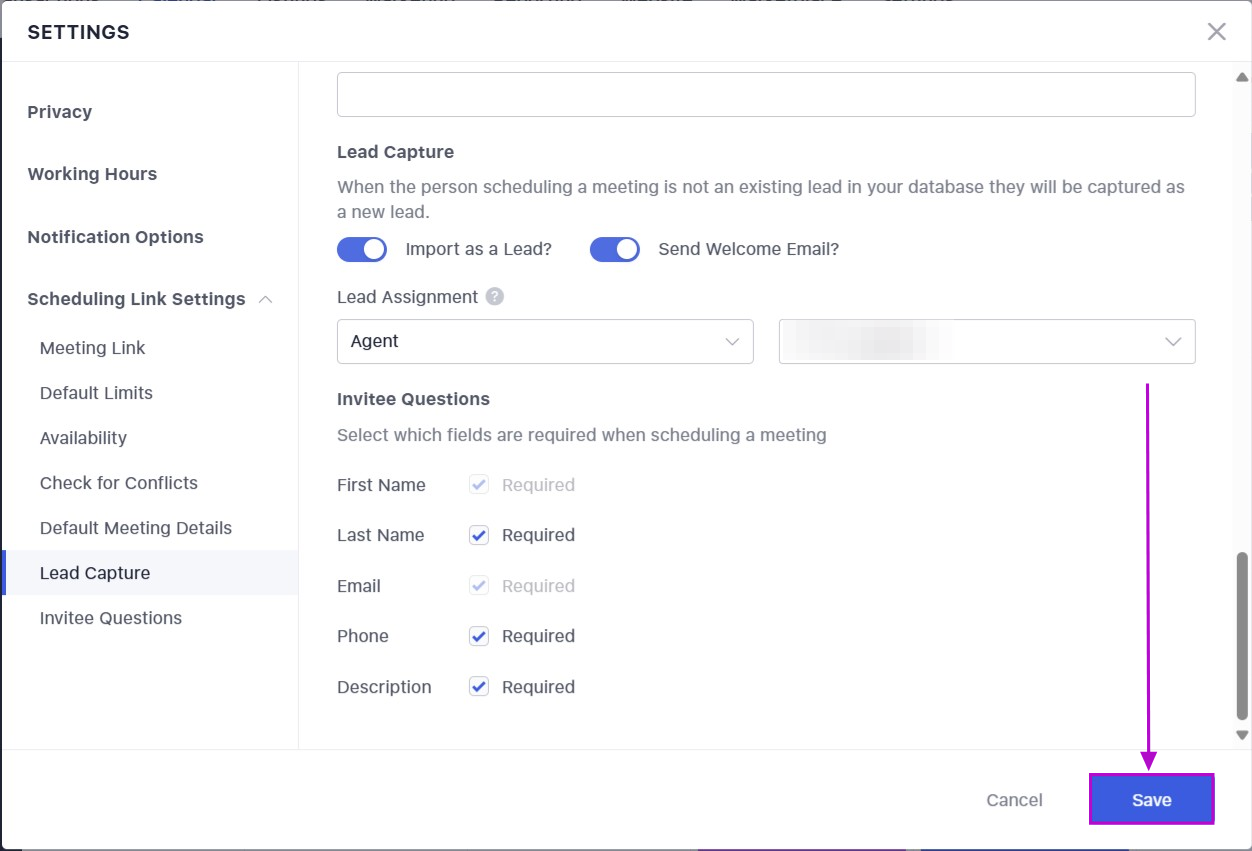Uncheck Phone Required checkbox
1252x851 pixels.
click(x=479, y=636)
